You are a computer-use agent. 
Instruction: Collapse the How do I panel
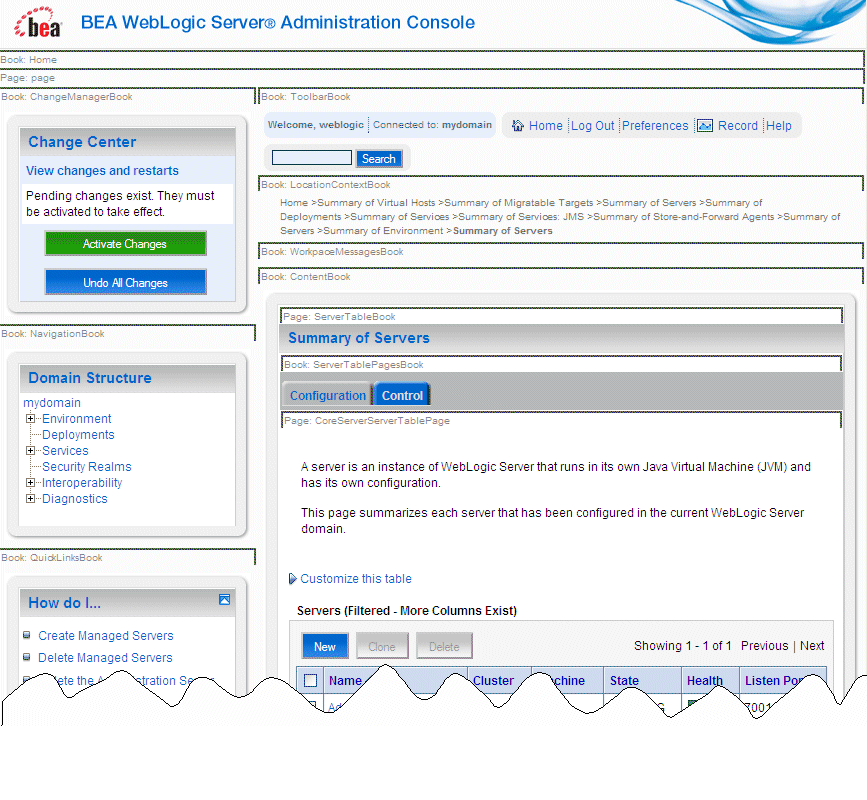click(225, 600)
